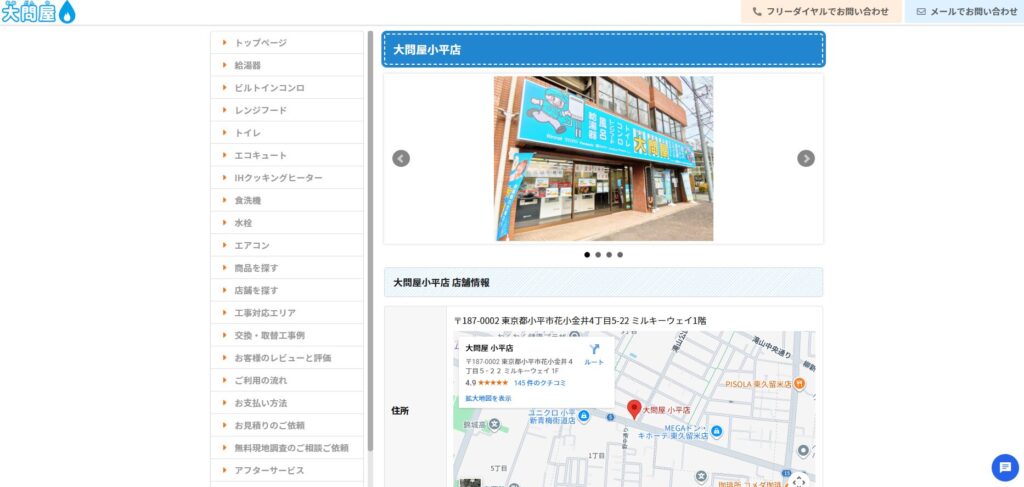Click 拡大地図を表示 link on the map
This screenshot has height=487, width=1024.
[x=488, y=398]
